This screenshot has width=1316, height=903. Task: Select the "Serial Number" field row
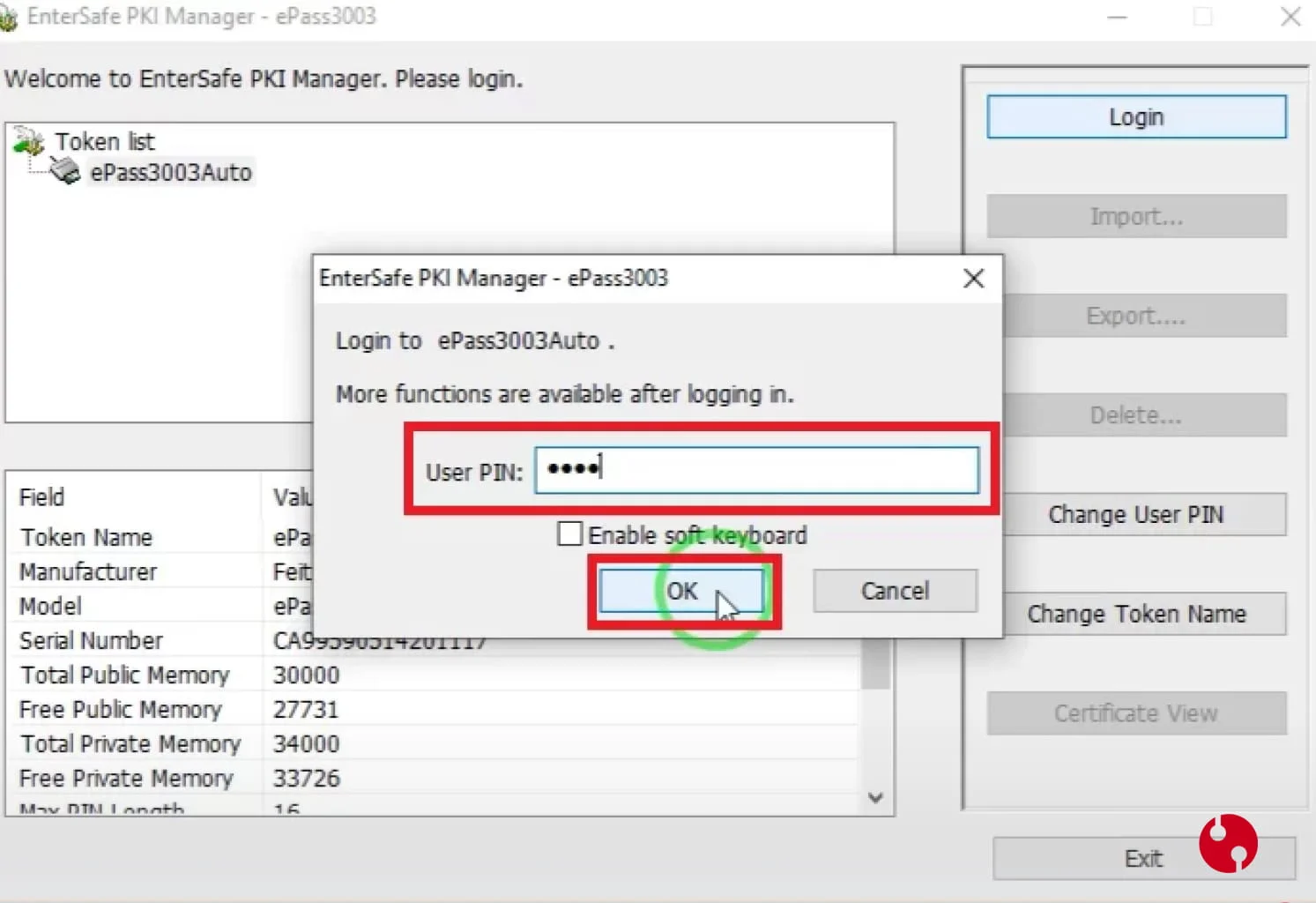(x=91, y=640)
